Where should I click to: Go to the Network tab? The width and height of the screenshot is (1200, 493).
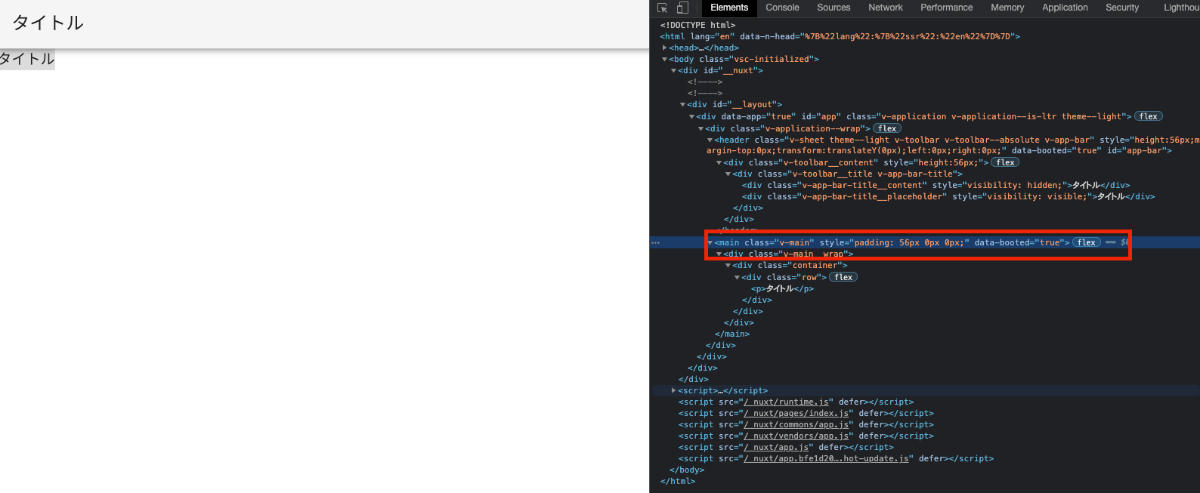point(885,8)
